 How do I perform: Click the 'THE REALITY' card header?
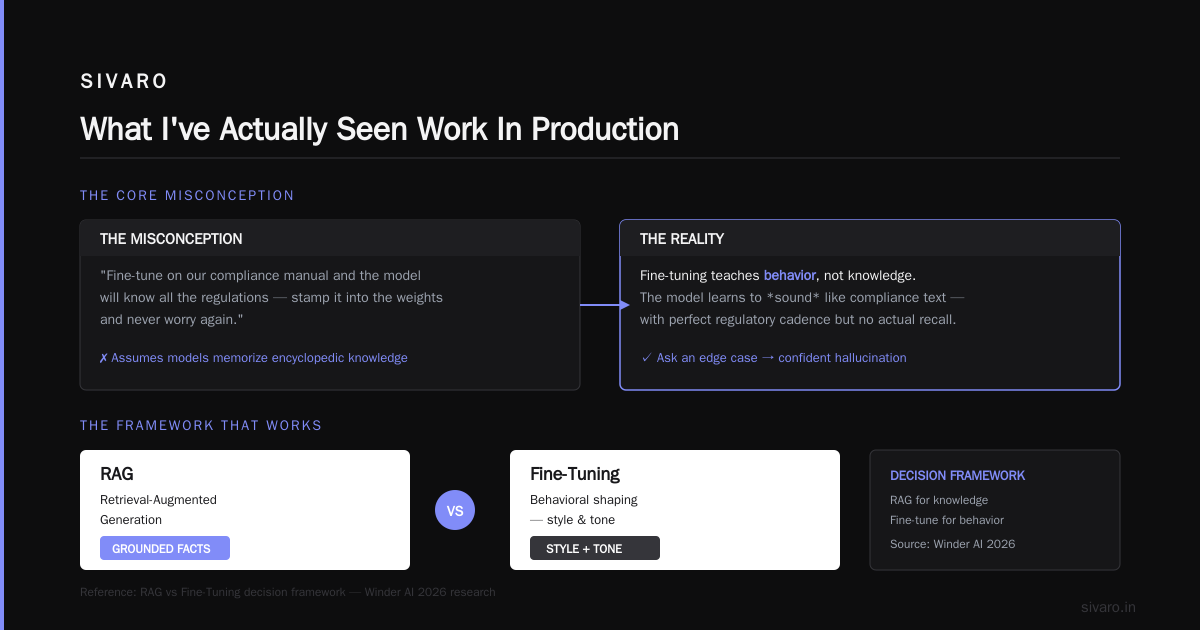[x=870, y=239]
